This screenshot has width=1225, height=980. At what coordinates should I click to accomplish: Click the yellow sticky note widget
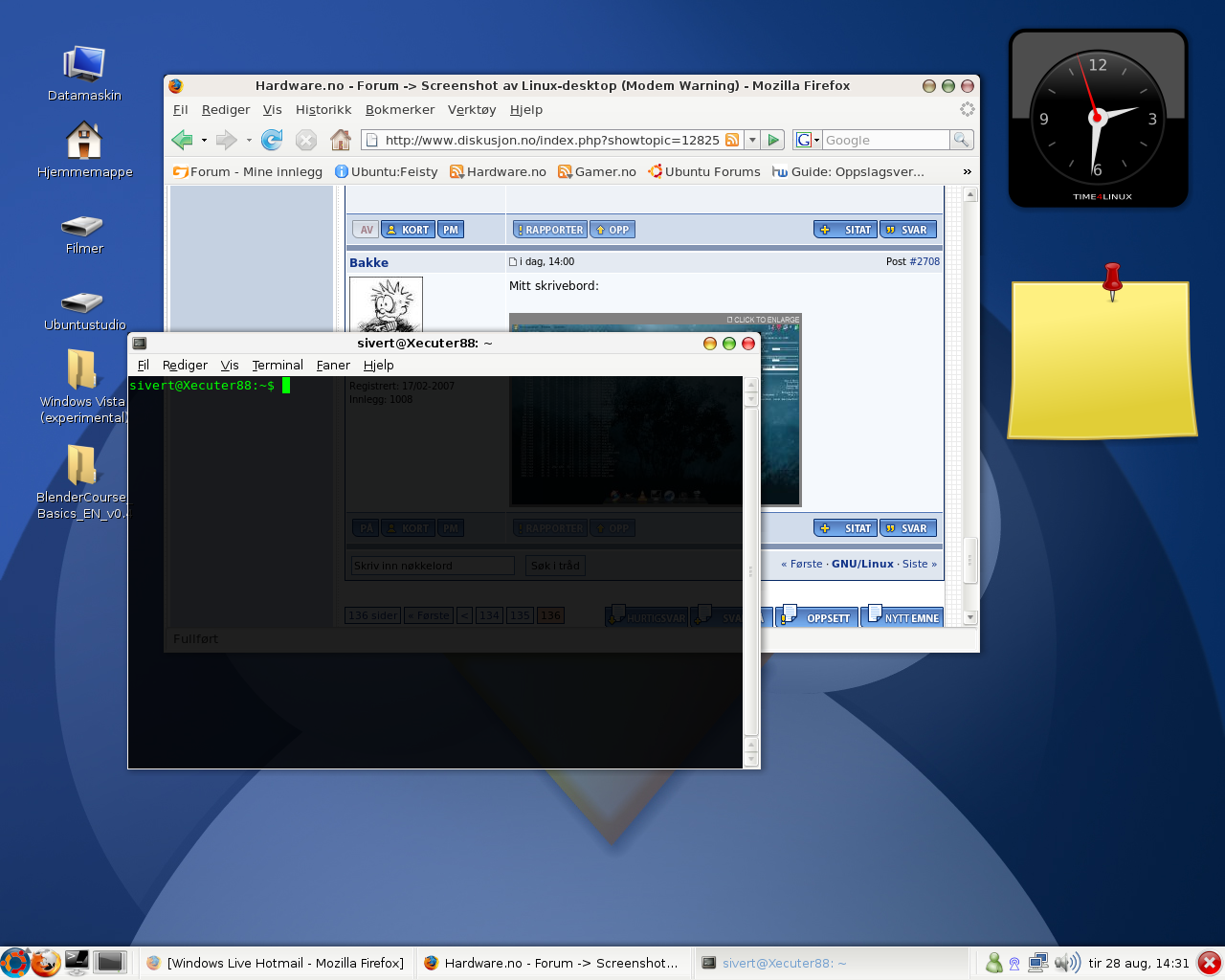tap(1102, 360)
